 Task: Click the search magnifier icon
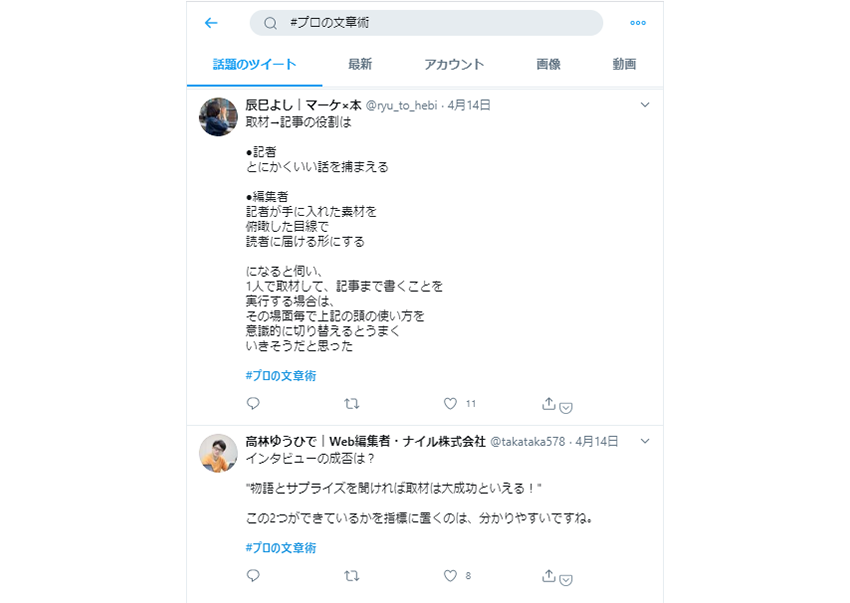point(271,23)
